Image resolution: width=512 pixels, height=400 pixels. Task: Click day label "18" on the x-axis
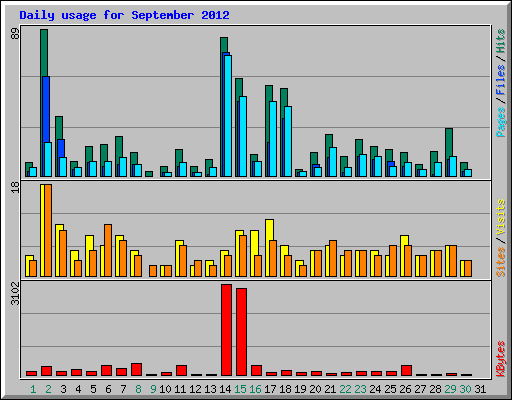coord(285,389)
